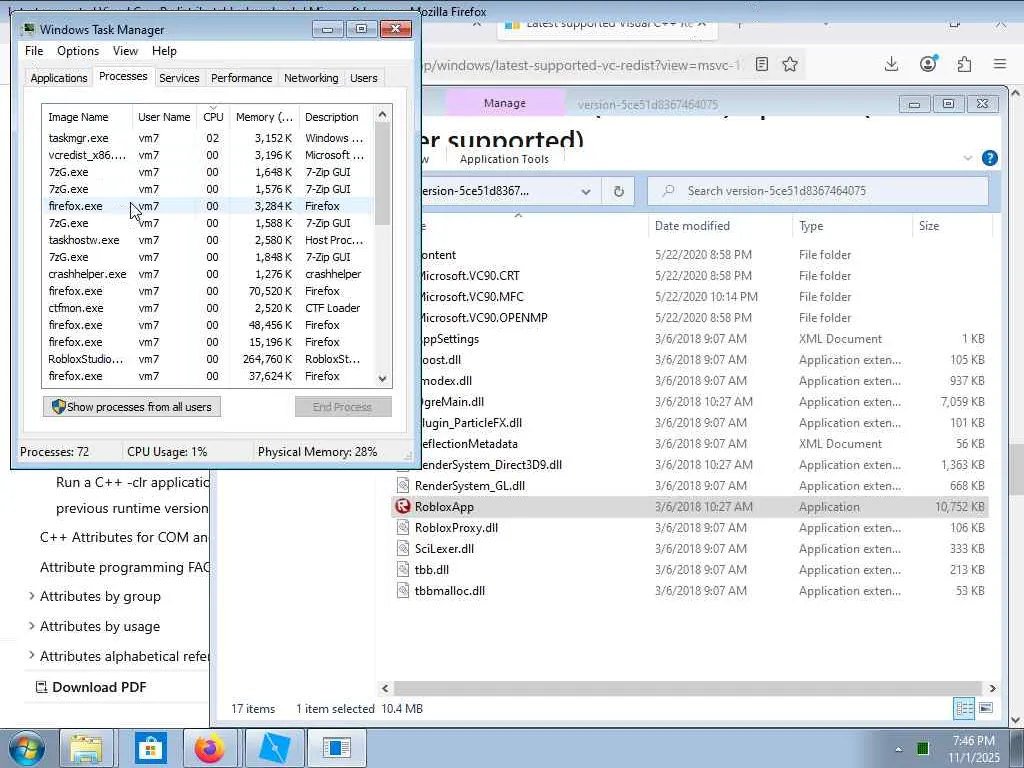This screenshot has height=768, width=1024.
Task: Expand Attributes alphabetical reference item
Action: tap(31, 655)
